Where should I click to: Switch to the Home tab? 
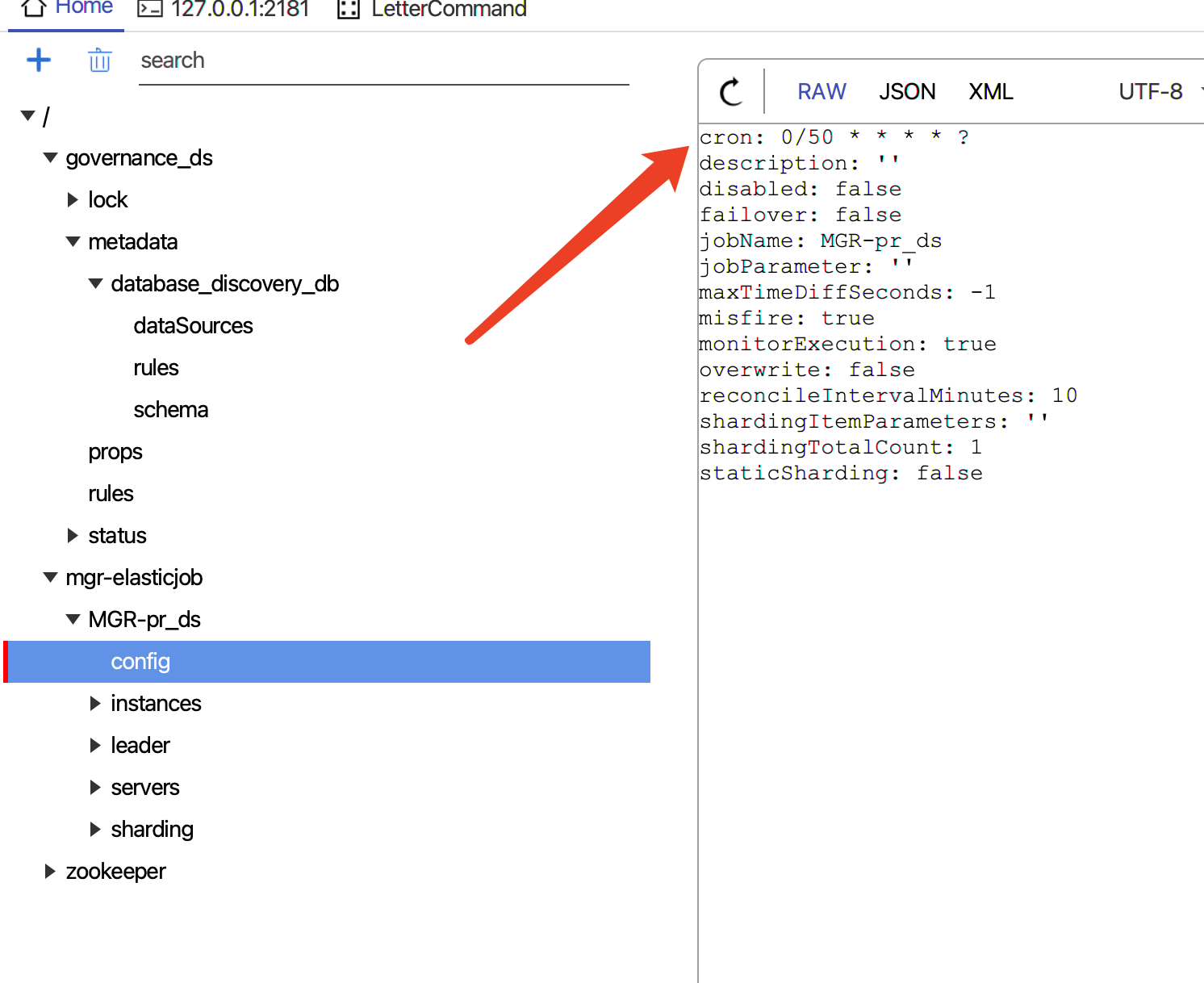[x=66, y=10]
